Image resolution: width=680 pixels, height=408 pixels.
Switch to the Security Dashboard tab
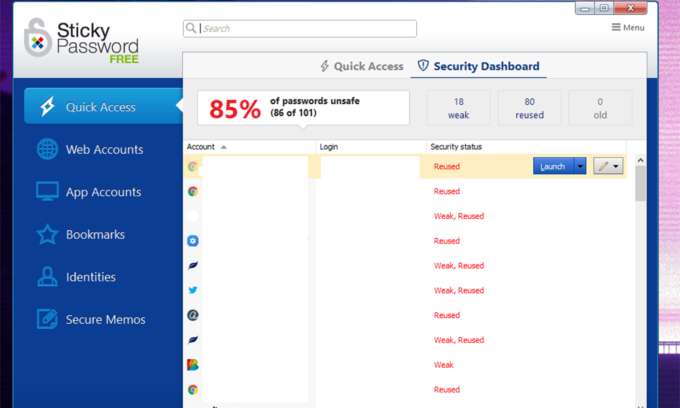pyautogui.click(x=478, y=66)
